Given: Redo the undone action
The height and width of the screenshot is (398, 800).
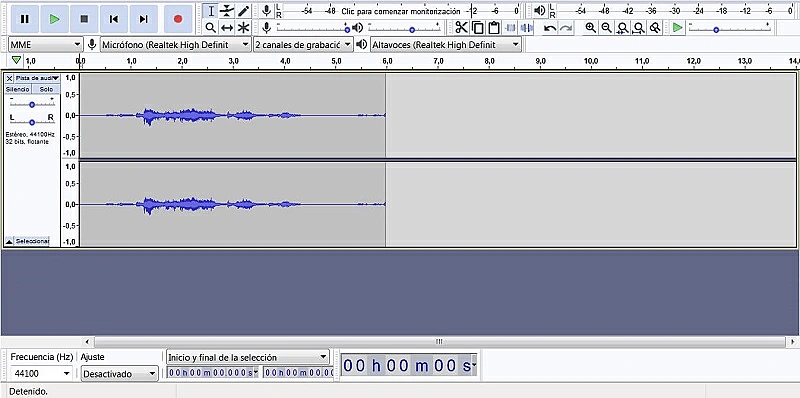Looking at the screenshot, I should (565, 28).
